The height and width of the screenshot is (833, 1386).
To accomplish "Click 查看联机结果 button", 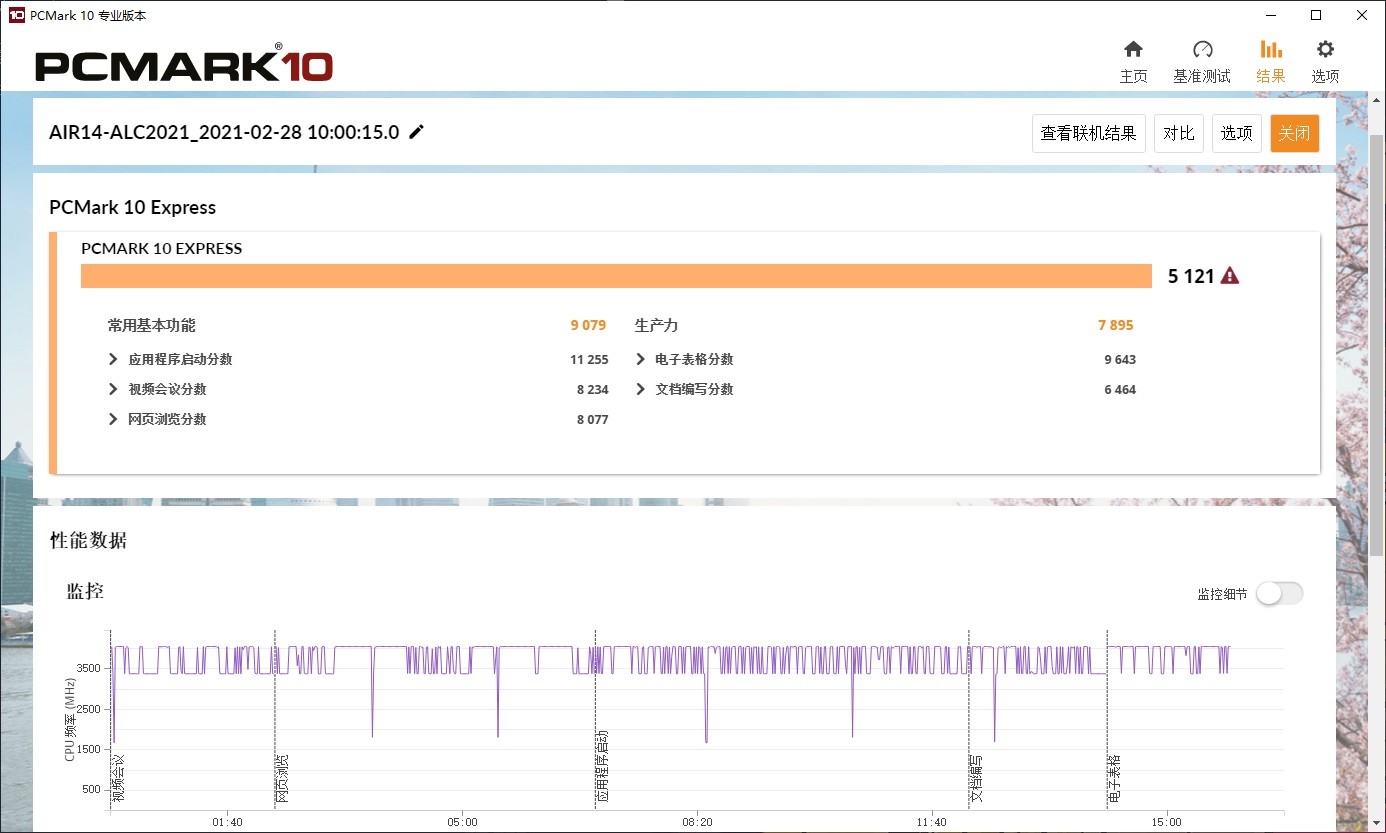I will 1089,133.
